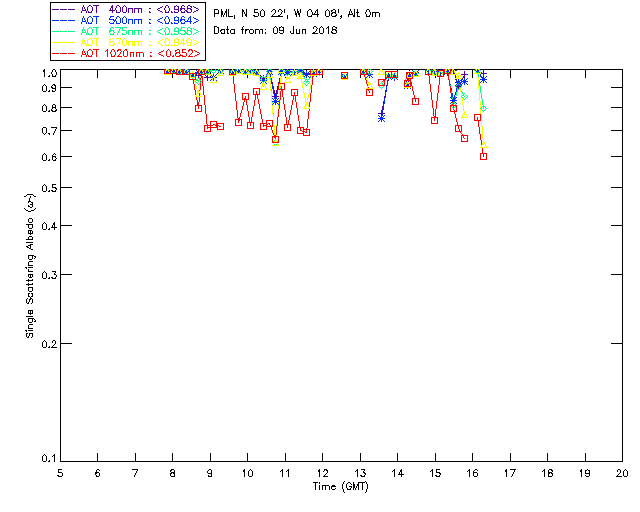
Task: Click the purple dashed line sample in legend
Action: click(64, 9)
